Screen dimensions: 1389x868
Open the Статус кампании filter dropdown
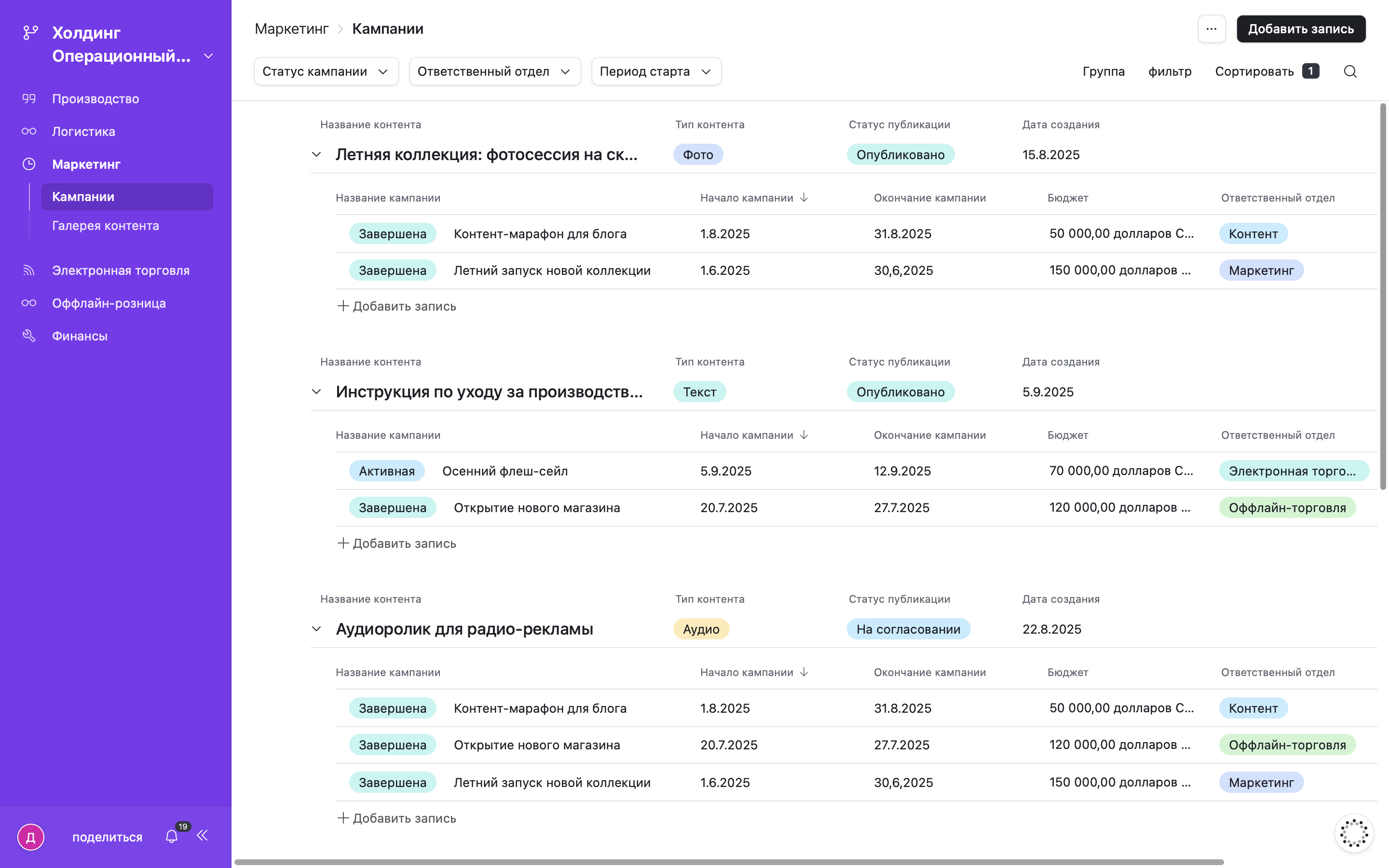326,71
